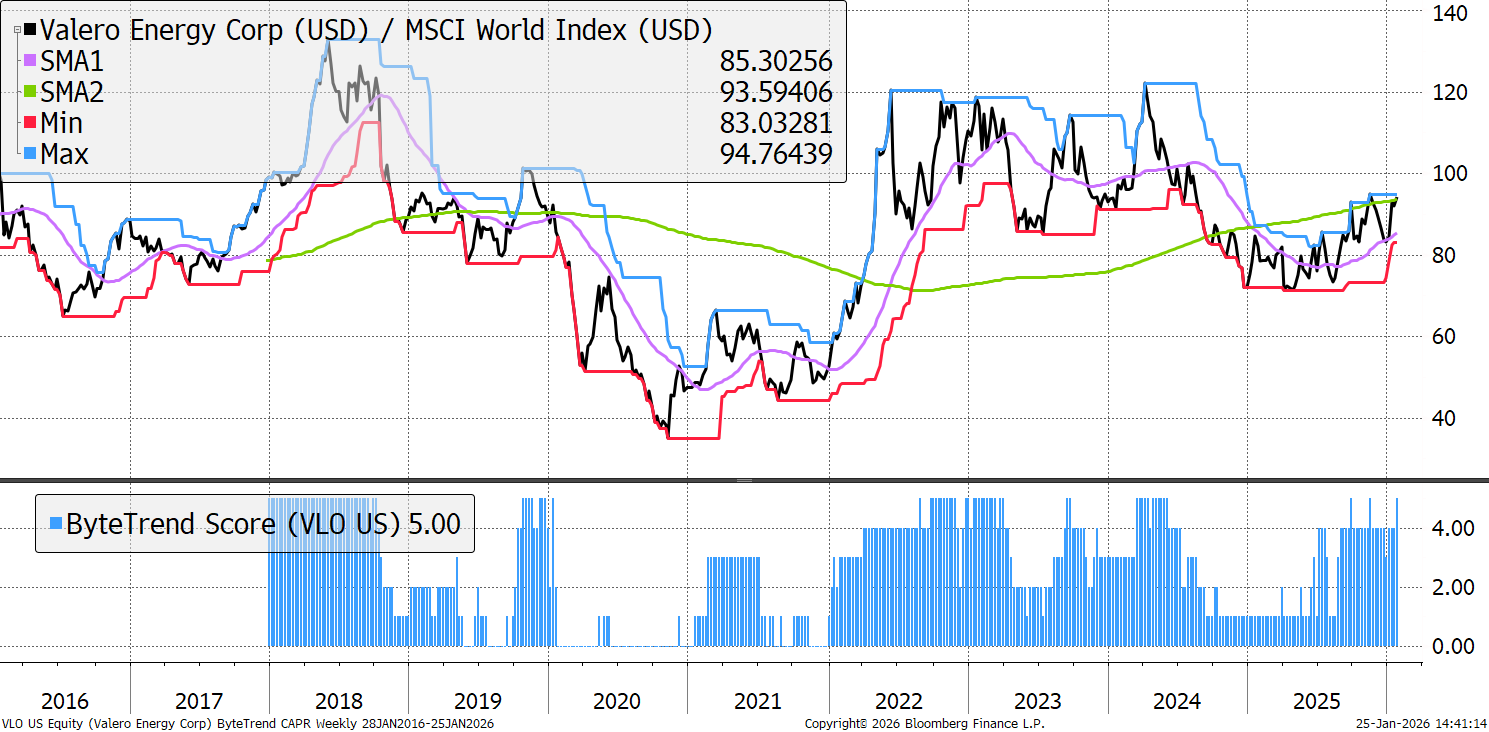
Task: Select the SMA1 legend label
Action: point(72,62)
